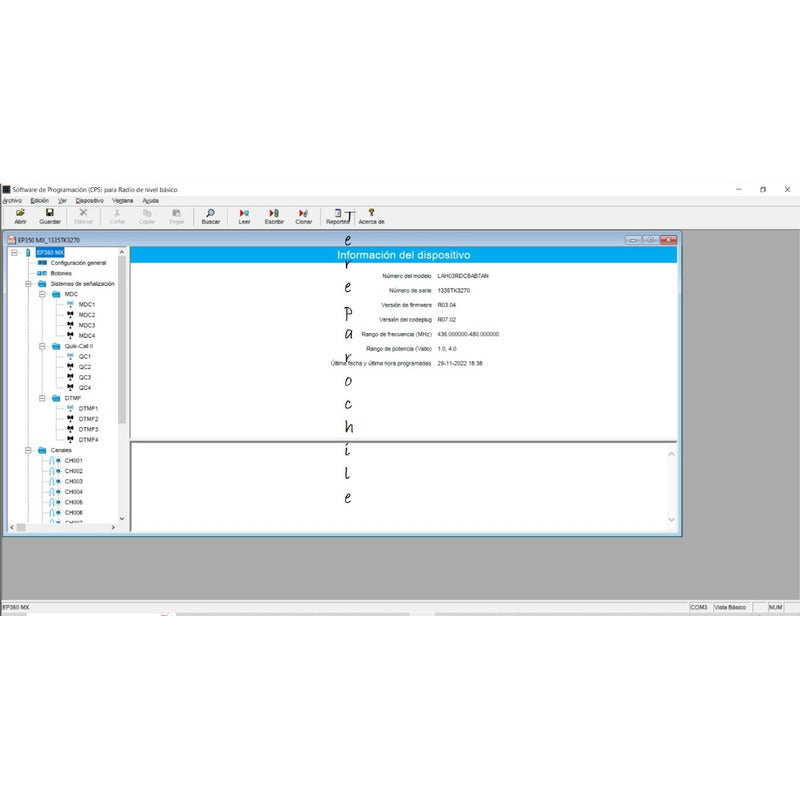Click the Leer read-from-radio icon
The height and width of the screenshot is (800, 800).
click(243, 214)
